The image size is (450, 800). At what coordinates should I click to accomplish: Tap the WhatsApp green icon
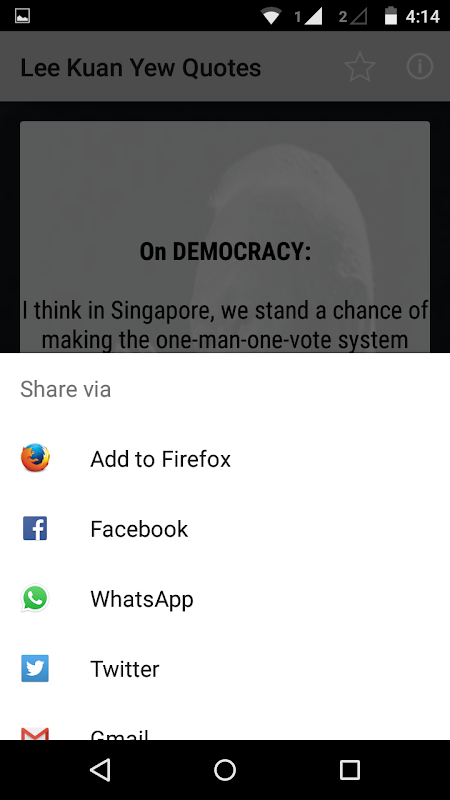(35, 598)
